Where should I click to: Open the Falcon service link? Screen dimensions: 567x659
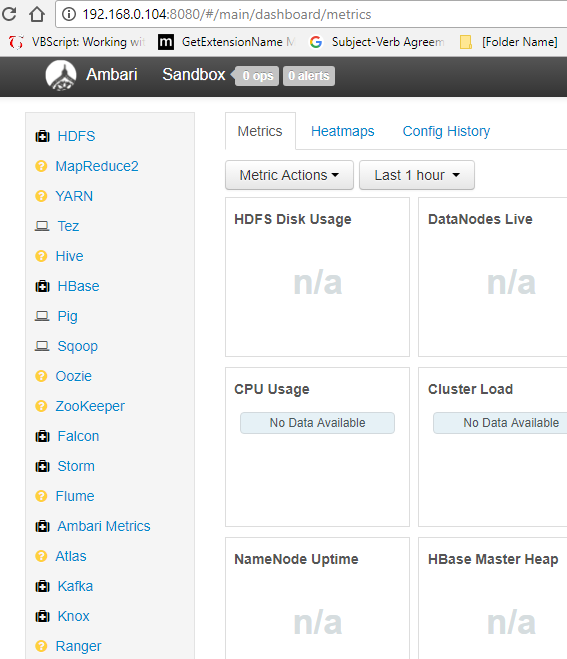(x=78, y=436)
